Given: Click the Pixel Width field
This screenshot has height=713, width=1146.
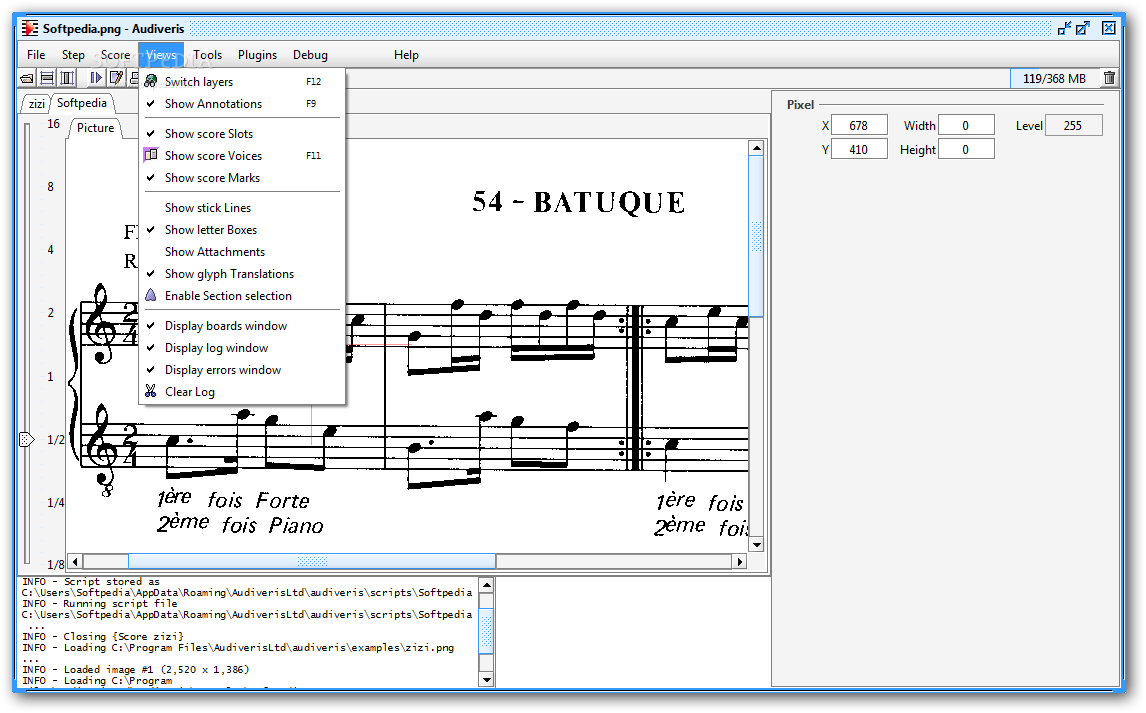Looking at the screenshot, I should click(x=965, y=126).
